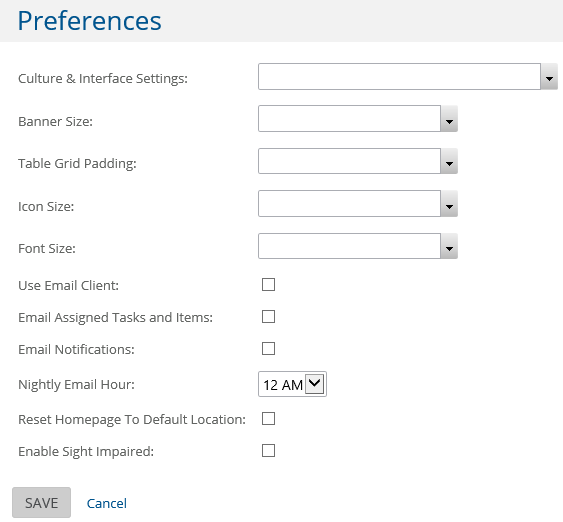Screen dimensions: 563x522
Task: Click the Cancel link
Action: [x=107, y=503]
